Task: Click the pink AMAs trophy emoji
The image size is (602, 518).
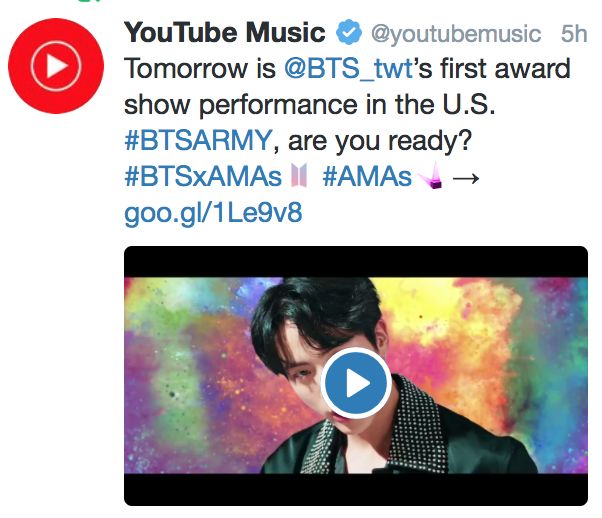Action: click(x=434, y=178)
